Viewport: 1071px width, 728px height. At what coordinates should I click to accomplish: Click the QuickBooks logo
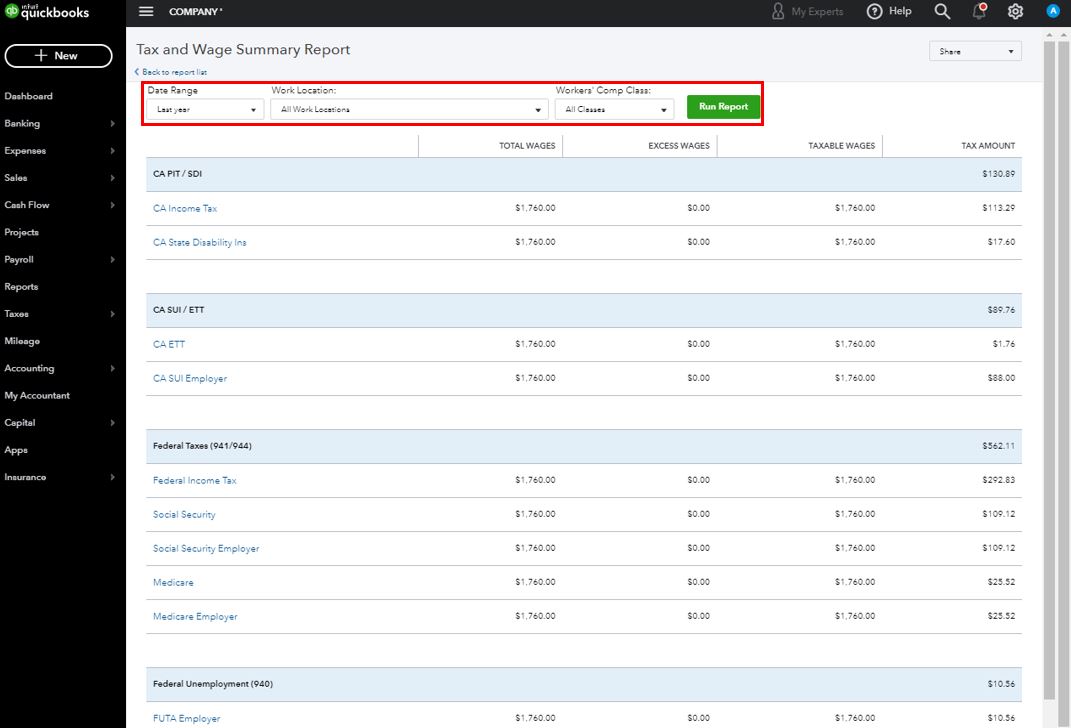click(46, 12)
